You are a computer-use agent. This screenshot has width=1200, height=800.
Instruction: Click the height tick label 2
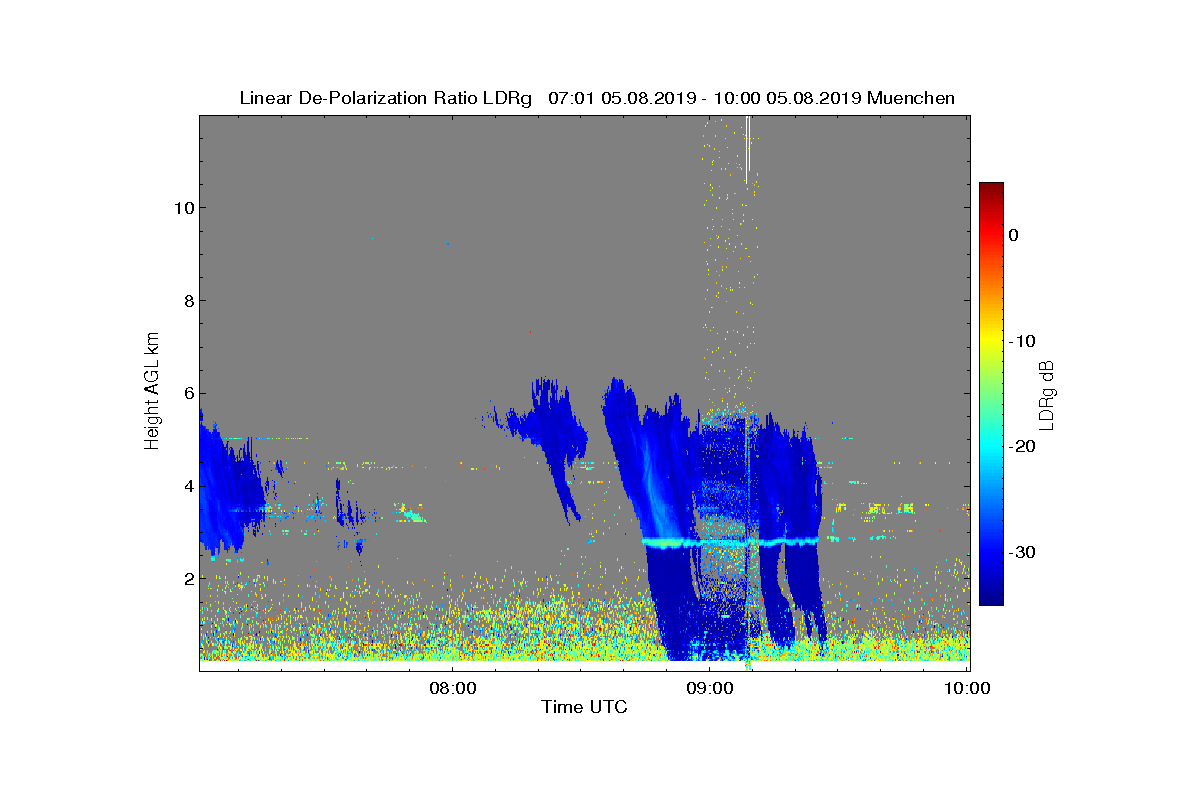point(187,578)
